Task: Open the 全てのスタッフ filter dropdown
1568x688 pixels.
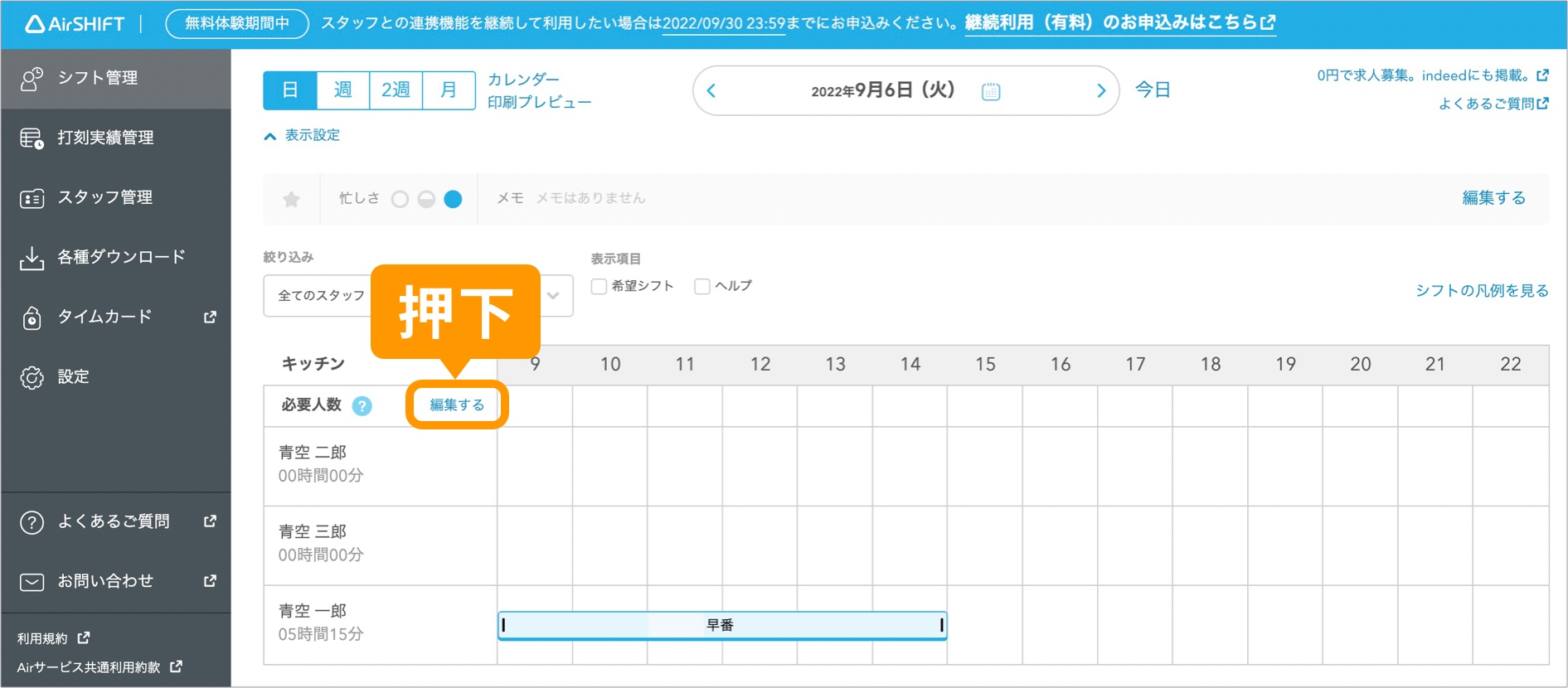Action: (418, 295)
